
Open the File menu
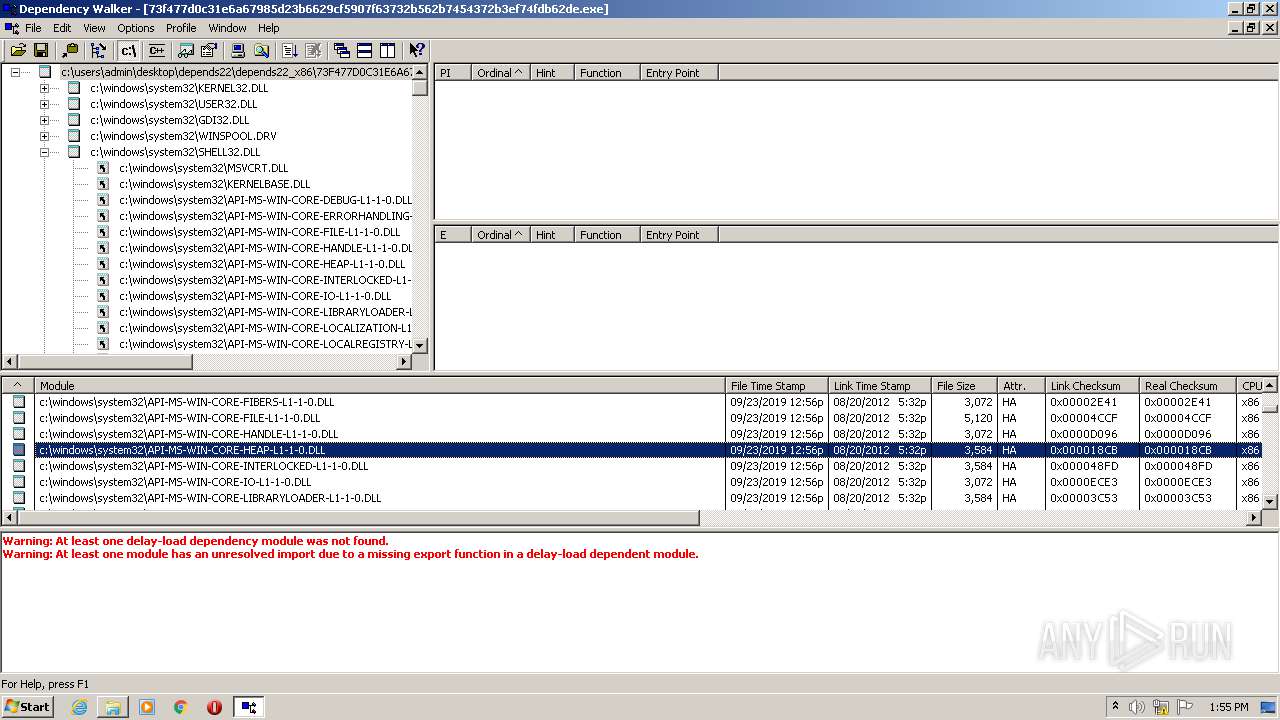33,28
